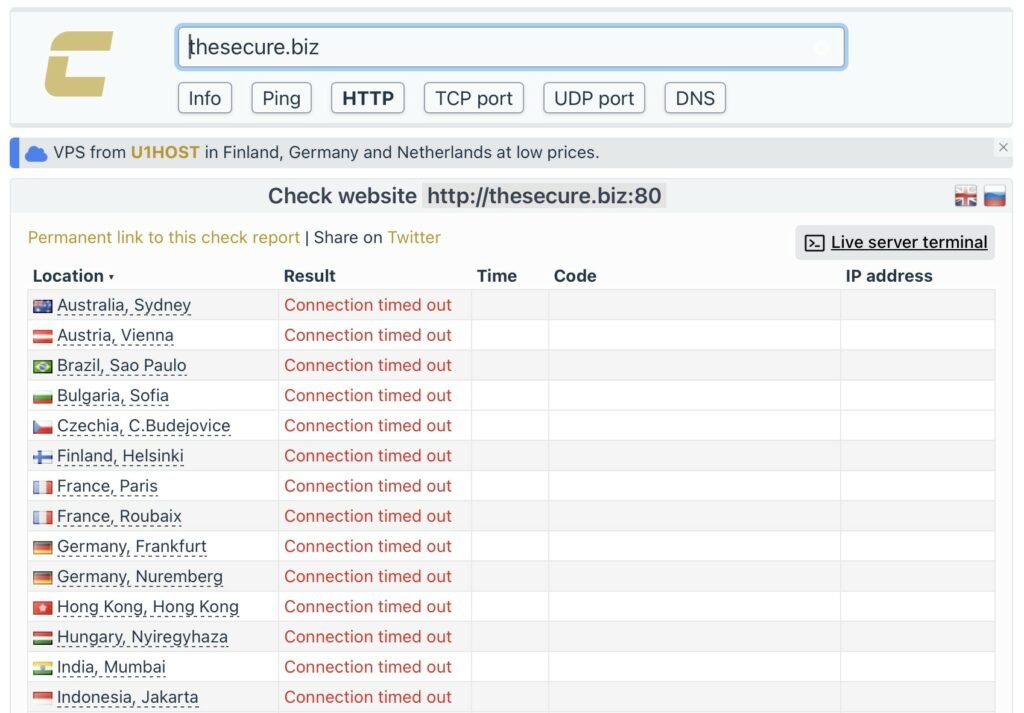Switch language using the Russian flag icon

994,196
